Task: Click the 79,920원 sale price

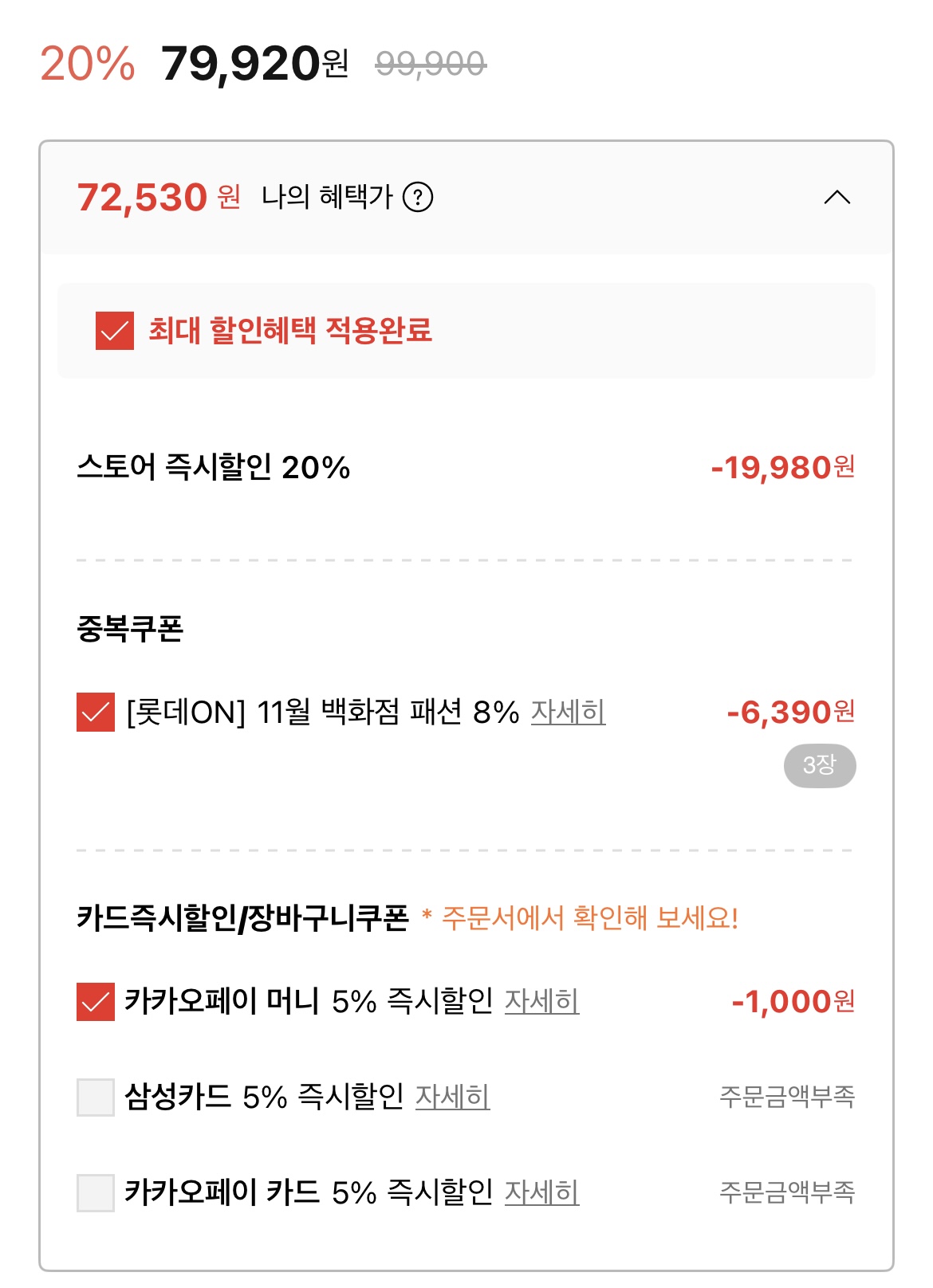Action: pyautogui.click(x=254, y=64)
